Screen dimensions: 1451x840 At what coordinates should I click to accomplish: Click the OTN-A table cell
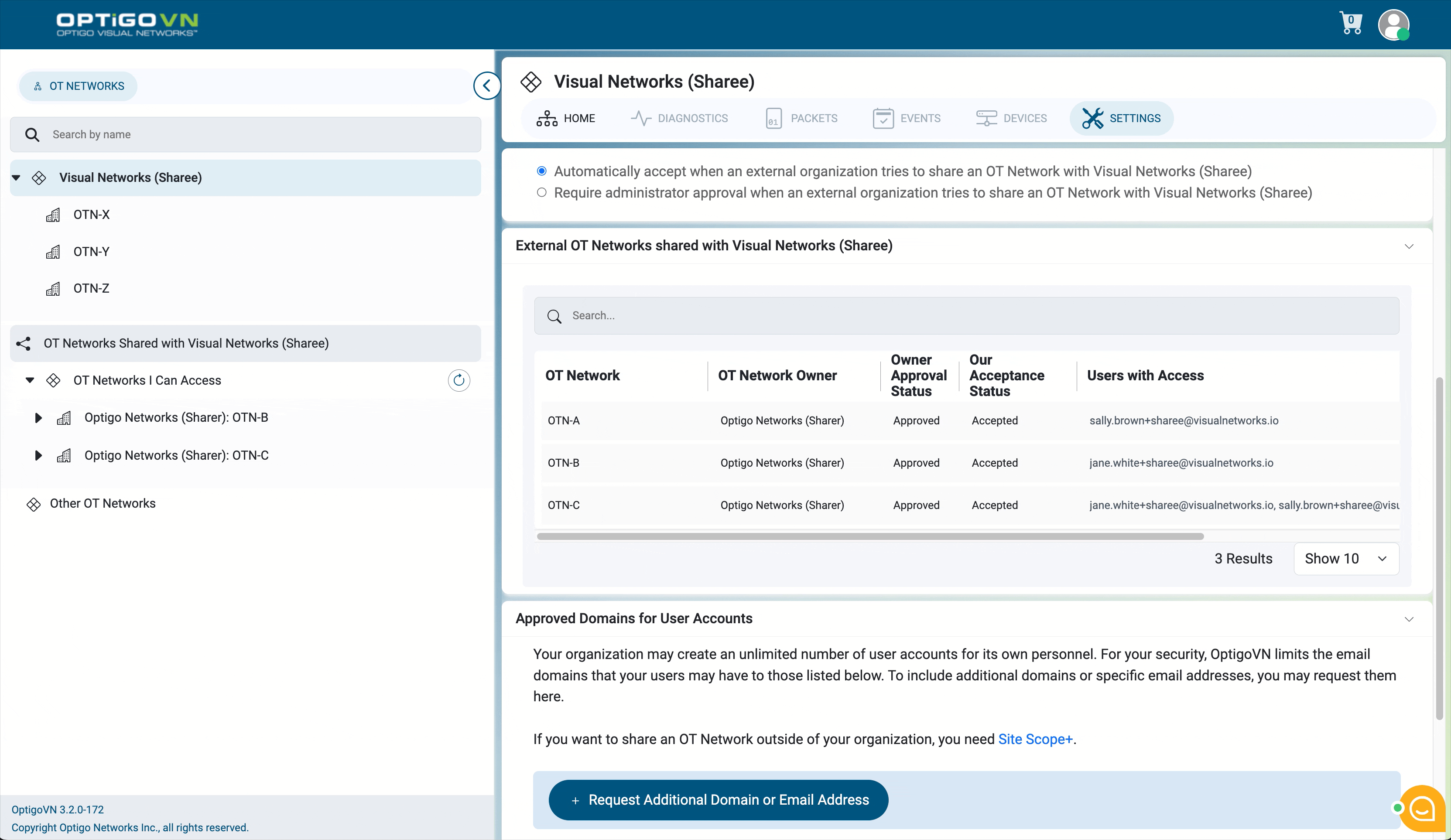[x=564, y=421]
